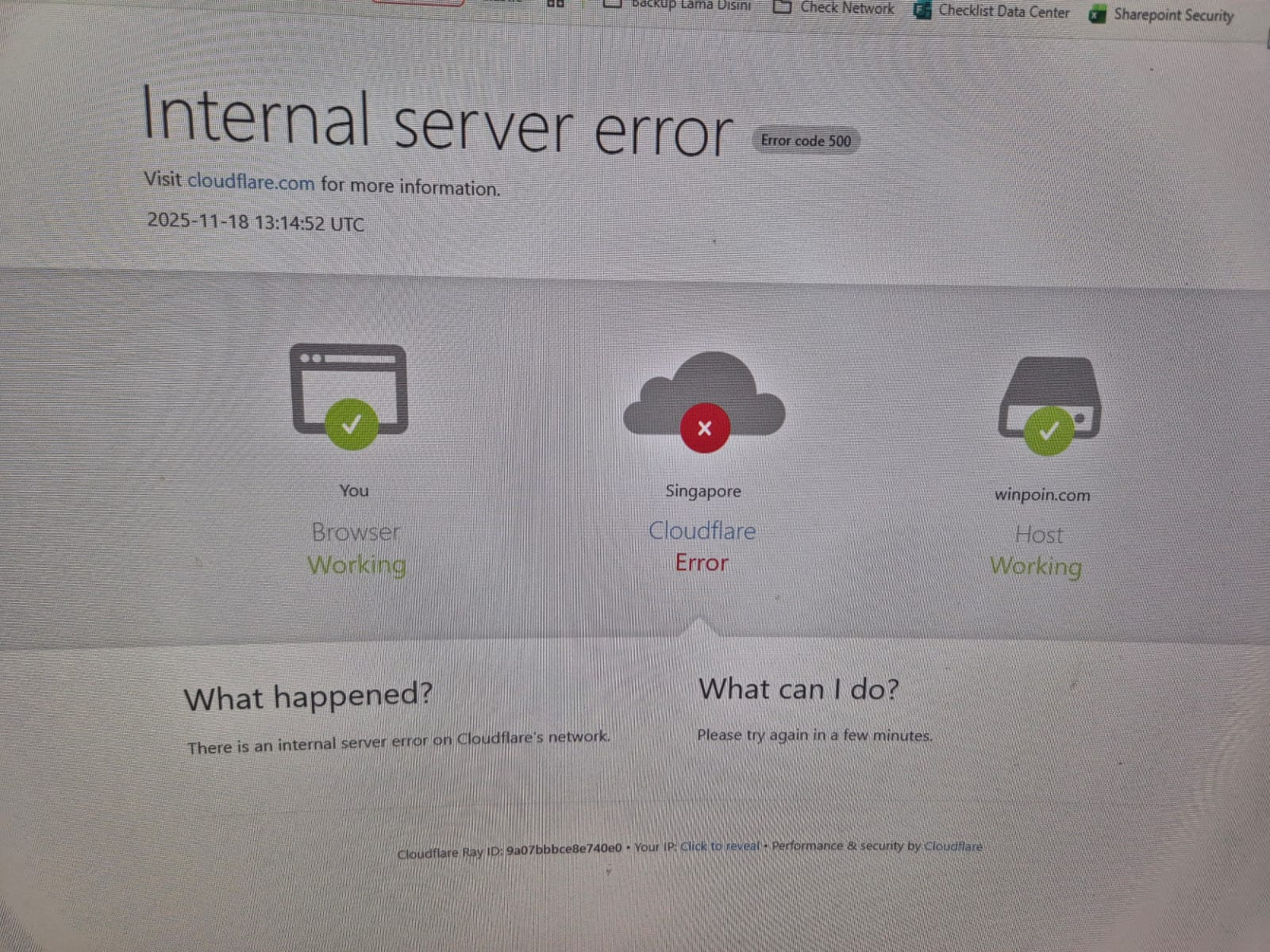
Task: Click the cloud icon above Singapore
Action: 704,394
